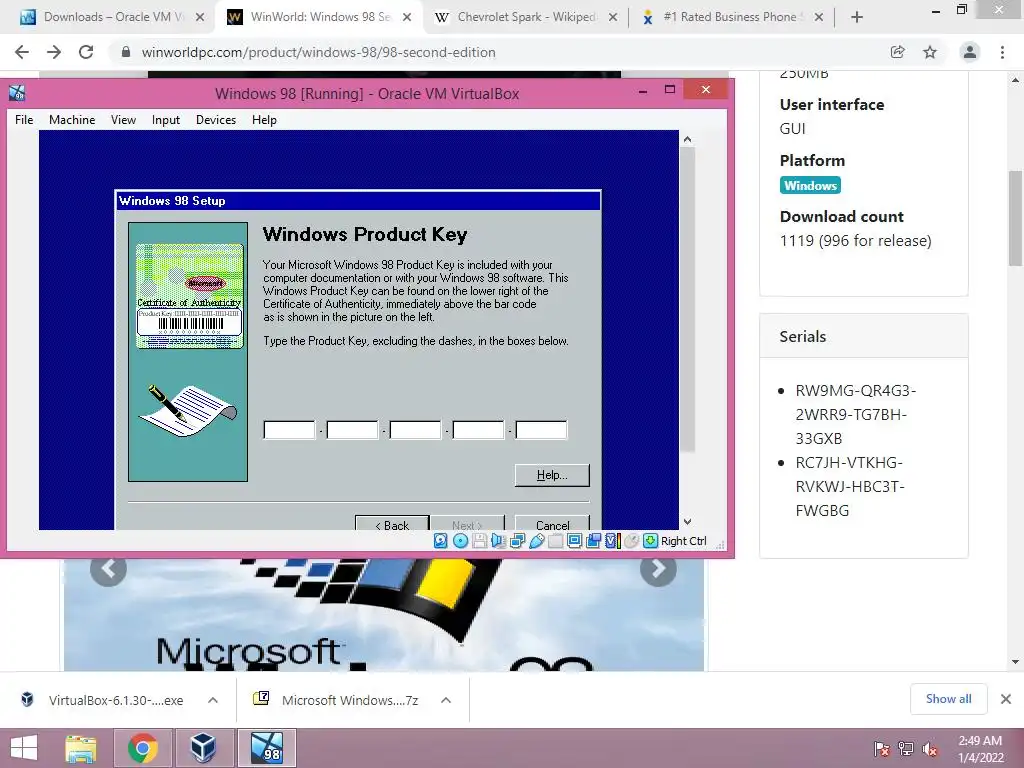Screen dimensions: 1024x768
Task: Open VirtualBox audio status icon
Action: point(498,541)
